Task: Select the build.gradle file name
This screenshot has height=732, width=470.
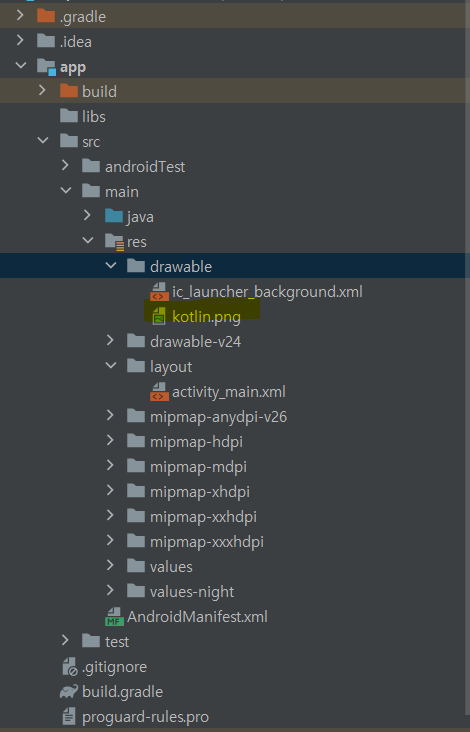Action: (x=122, y=692)
